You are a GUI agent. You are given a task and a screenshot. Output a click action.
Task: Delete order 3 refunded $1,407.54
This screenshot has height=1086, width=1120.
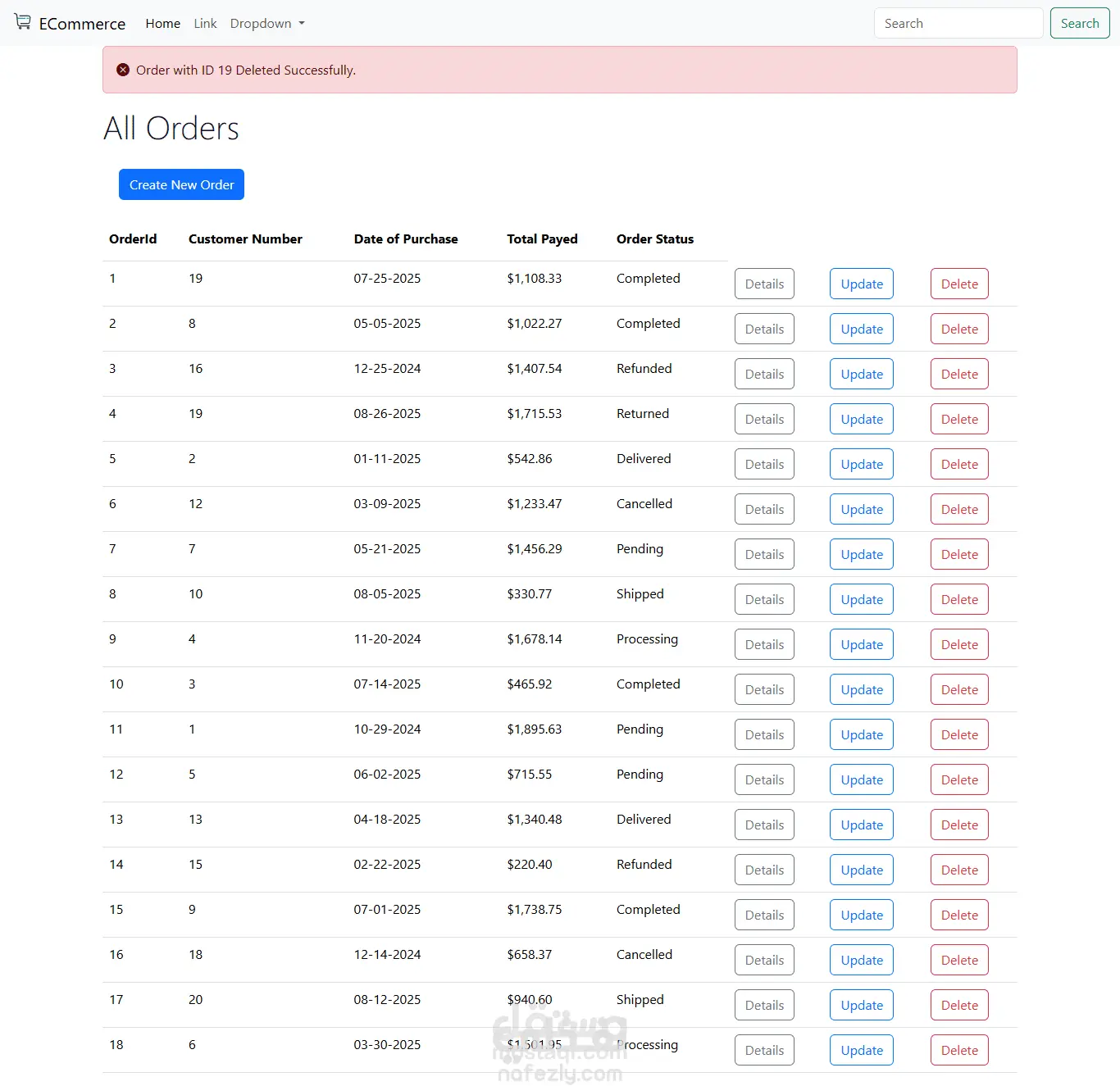[959, 374]
